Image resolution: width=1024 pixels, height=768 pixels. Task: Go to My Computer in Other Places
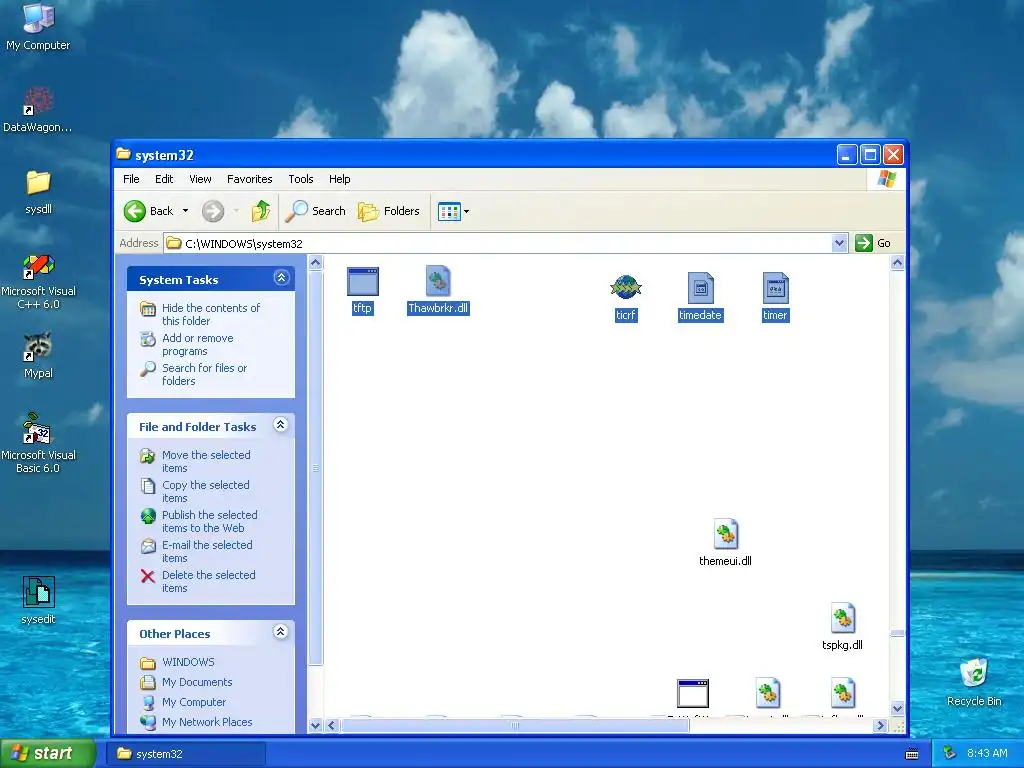[x=193, y=702]
